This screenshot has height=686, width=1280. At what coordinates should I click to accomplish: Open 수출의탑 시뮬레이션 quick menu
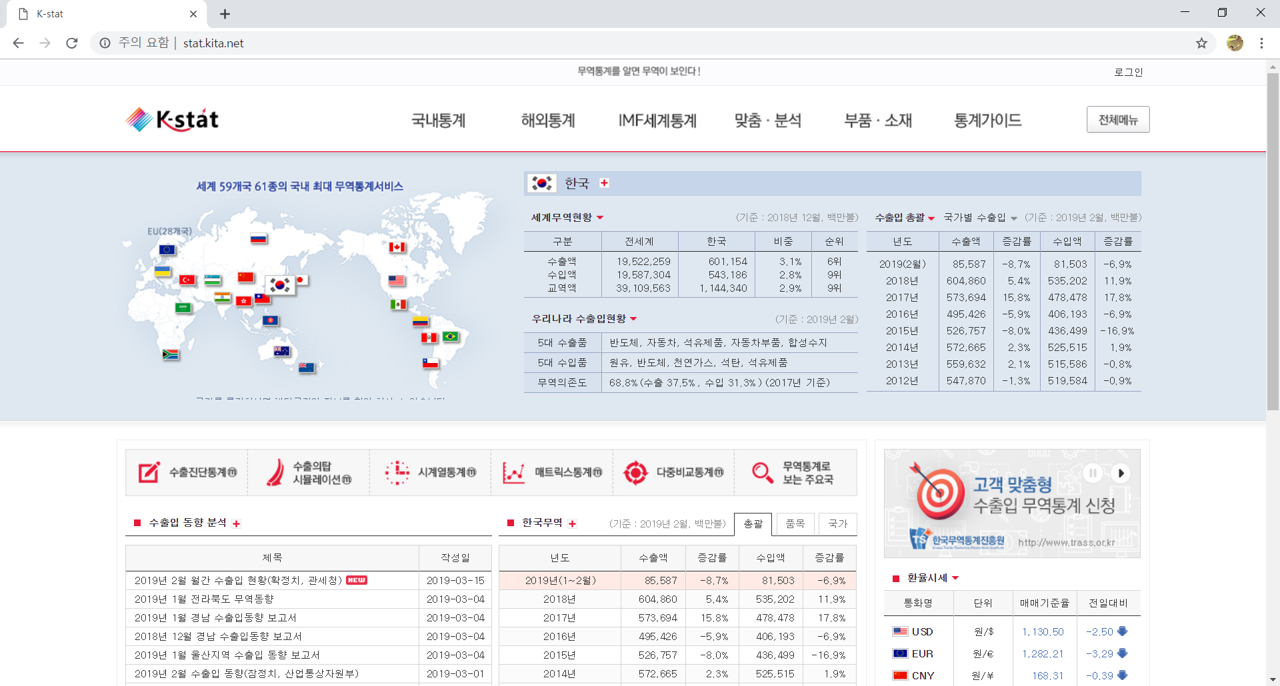(308, 473)
